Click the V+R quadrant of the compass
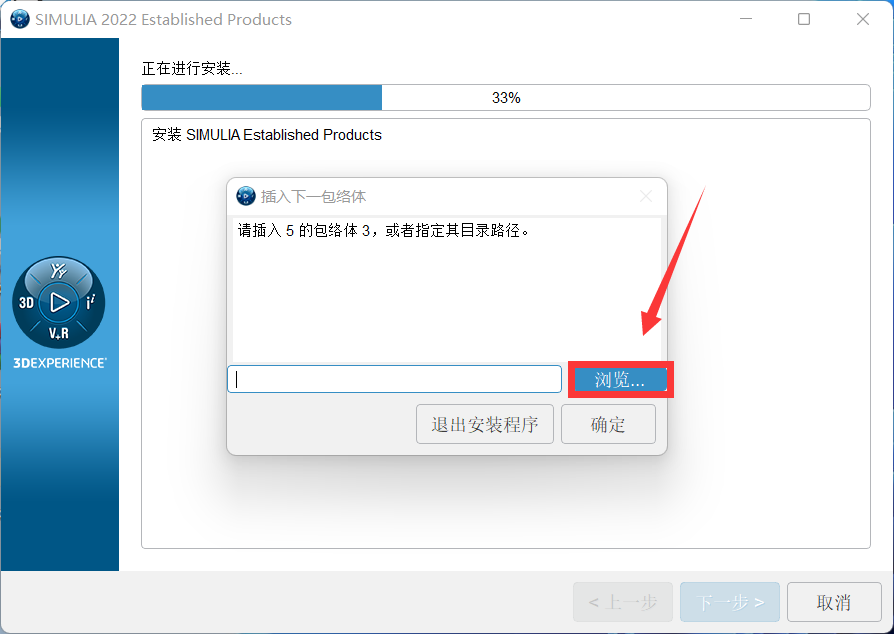Screen dimensions: 894x634 point(59,333)
